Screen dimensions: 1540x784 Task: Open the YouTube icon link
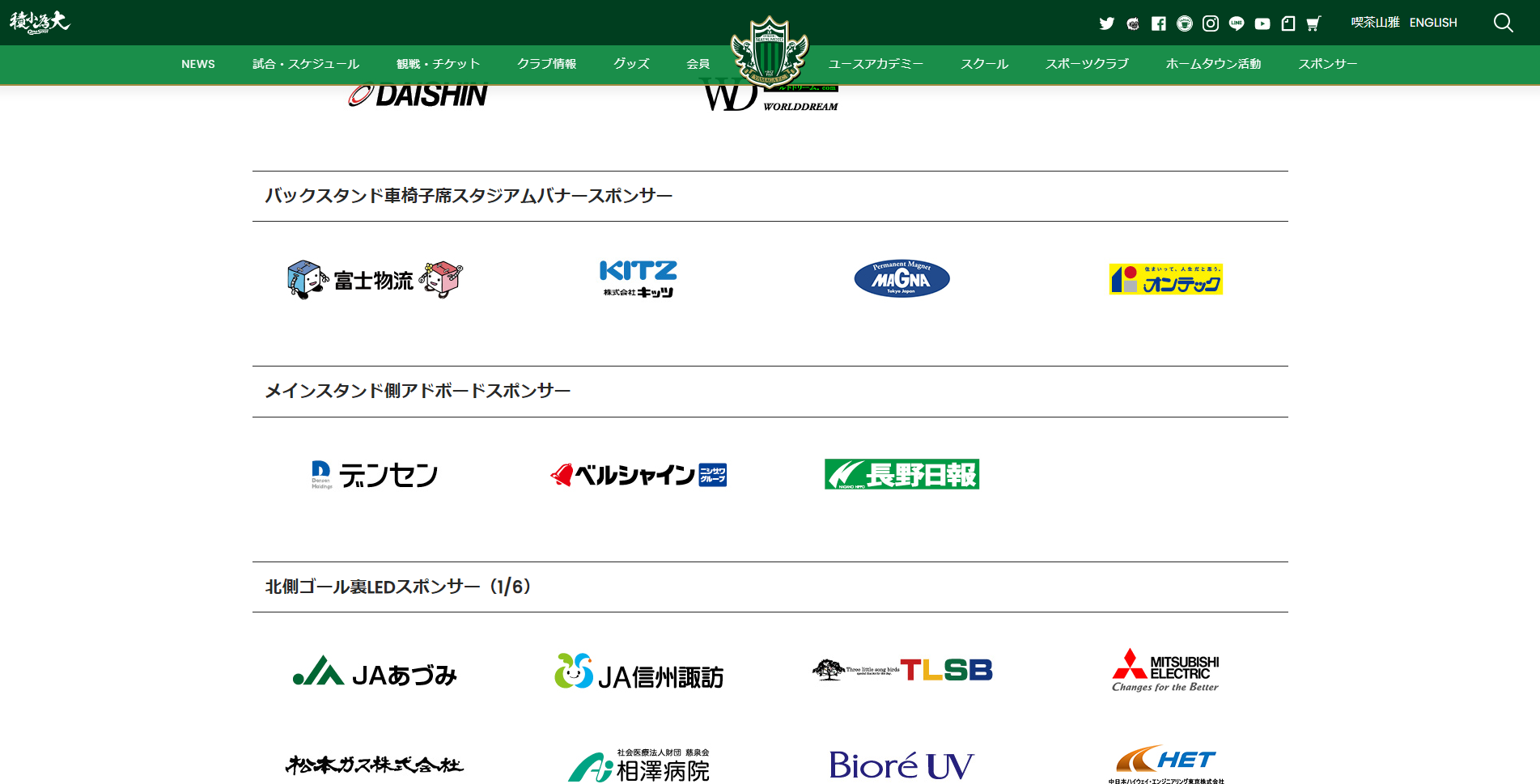tap(1262, 23)
